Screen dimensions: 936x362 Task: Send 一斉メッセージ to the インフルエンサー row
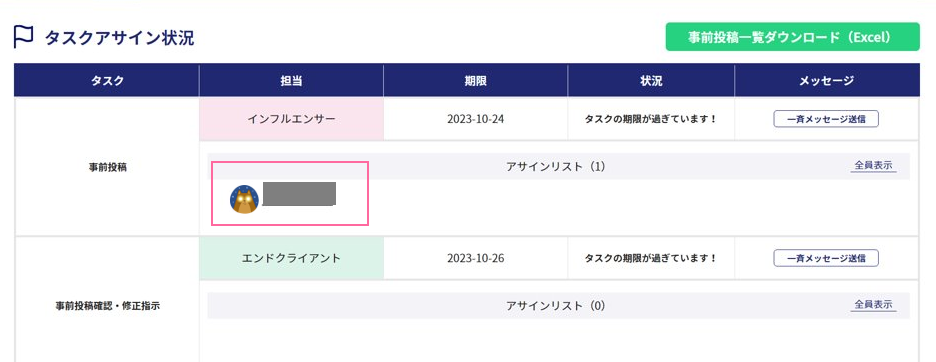pos(826,118)
